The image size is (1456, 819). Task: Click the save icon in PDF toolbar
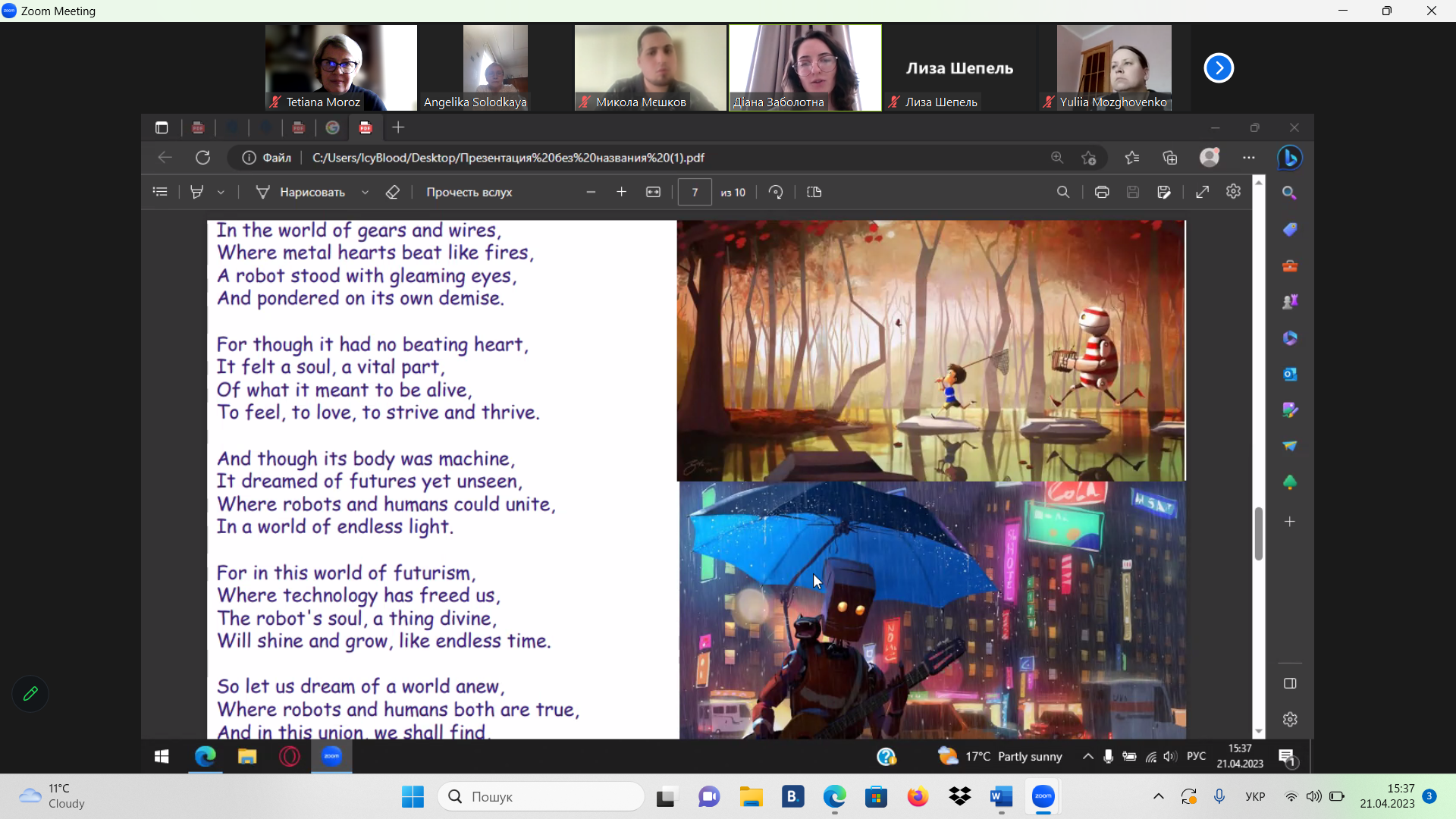pos(1133,192)
